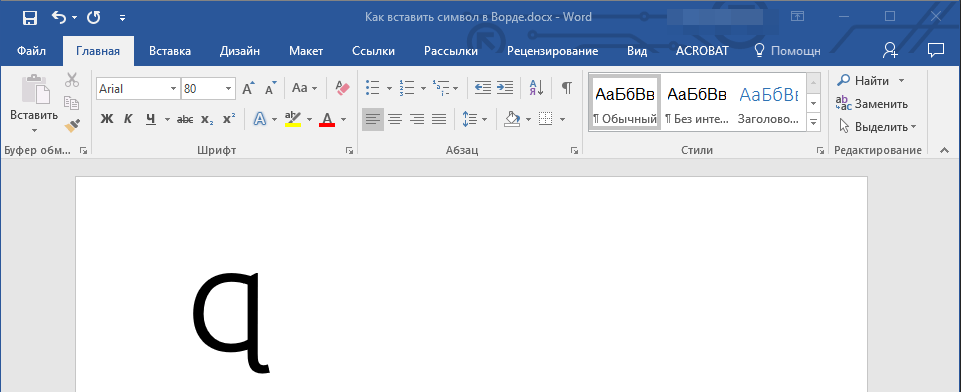Apply the Заголово... heading style

[x=769, y=102]
